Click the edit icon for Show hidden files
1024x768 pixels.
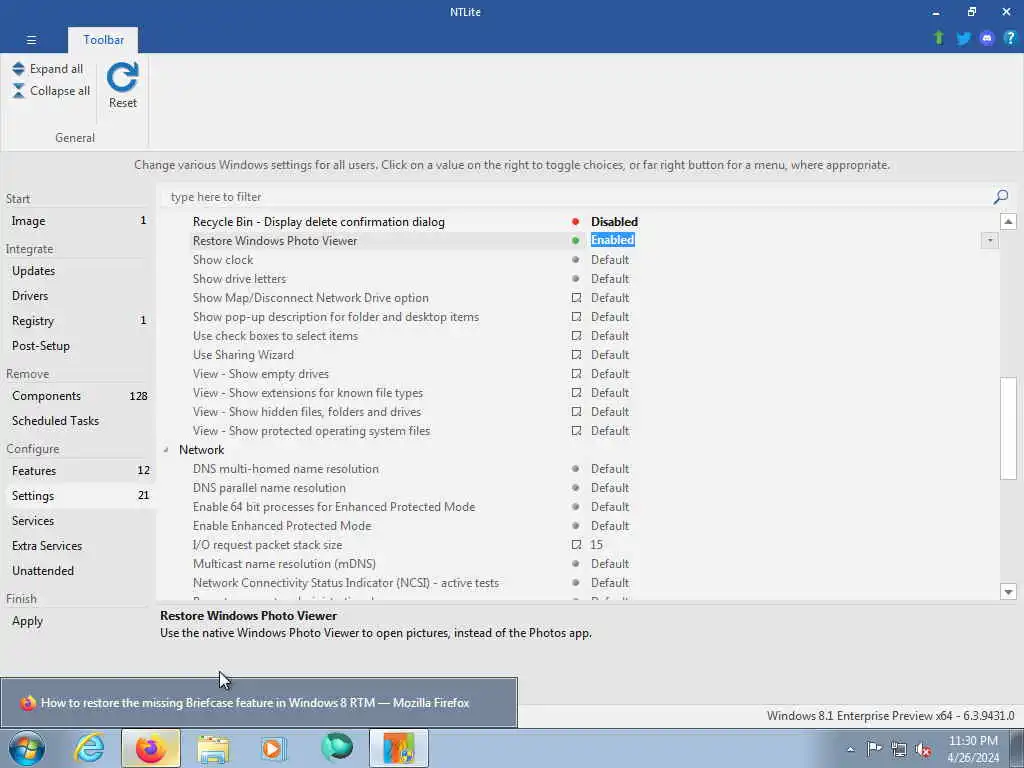(576, 411)
